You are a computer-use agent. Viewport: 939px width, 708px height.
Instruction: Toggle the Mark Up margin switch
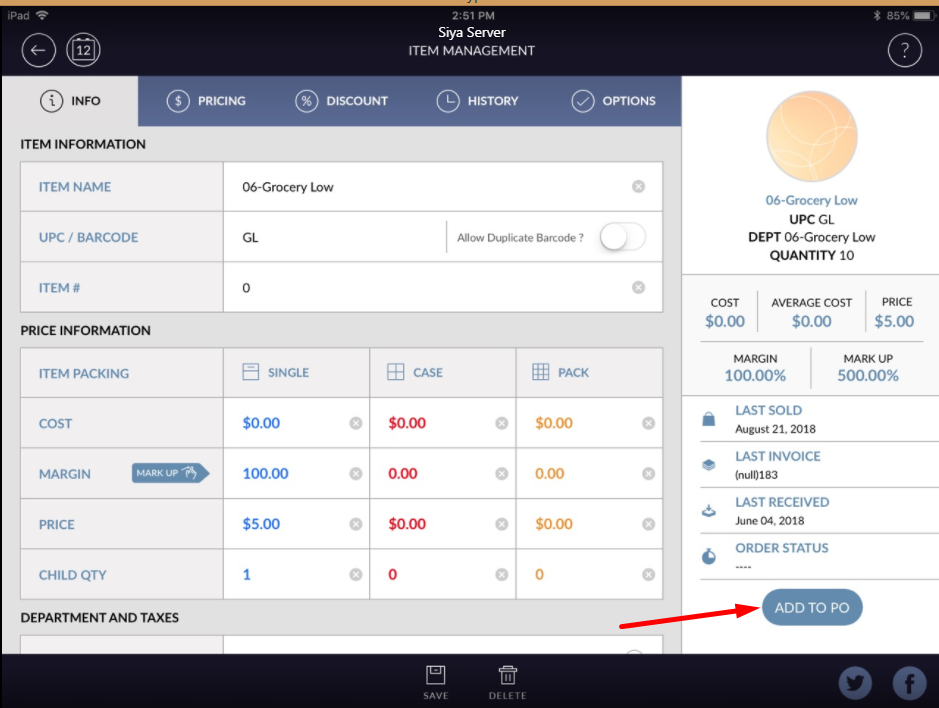point(170,473)
